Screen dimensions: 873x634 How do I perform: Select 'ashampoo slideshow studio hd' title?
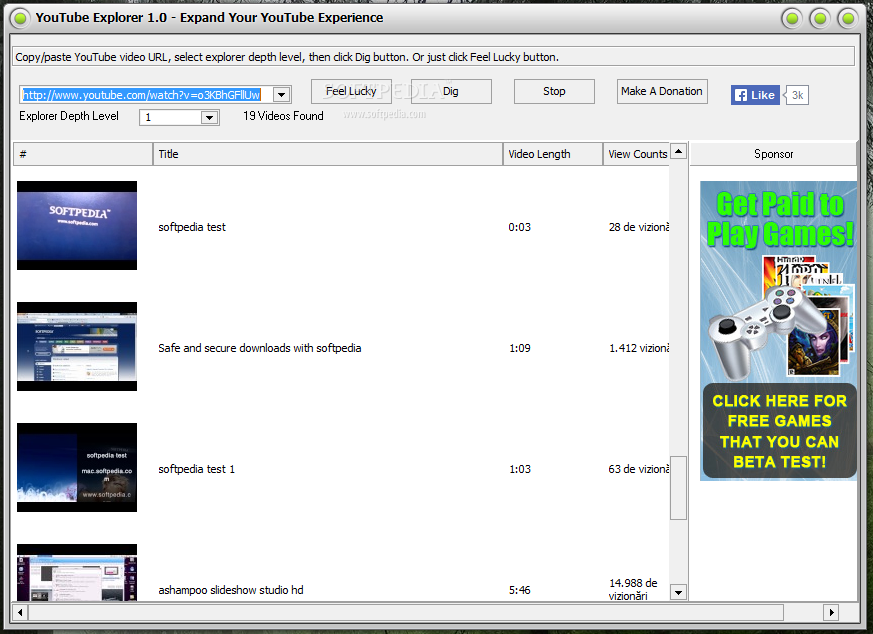pos(230,590)
